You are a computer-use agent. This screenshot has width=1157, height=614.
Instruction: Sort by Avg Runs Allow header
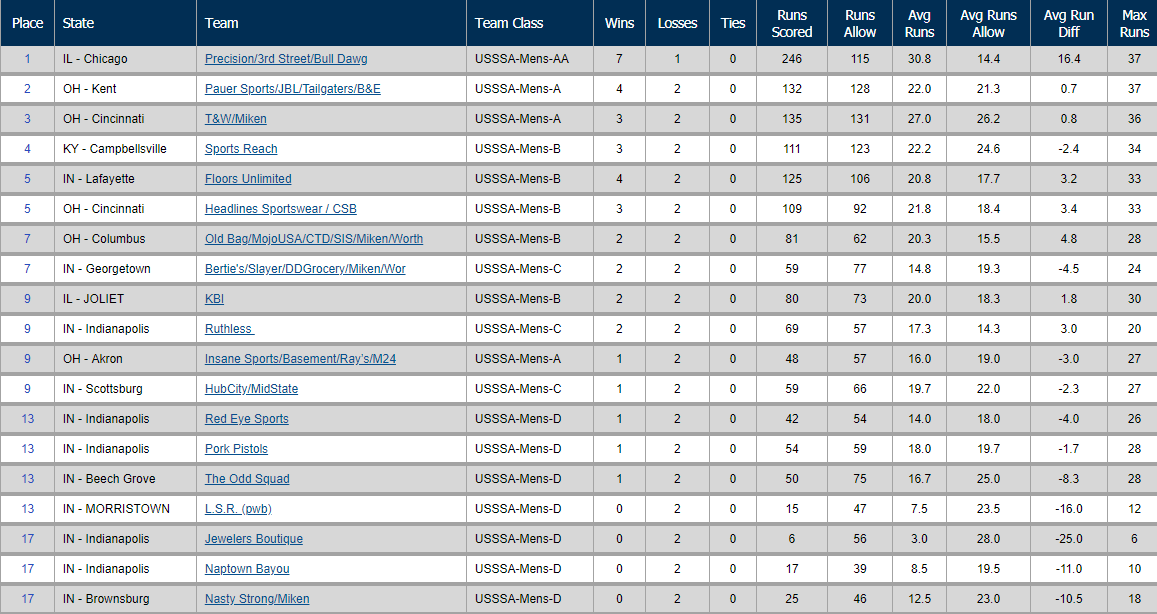(988, 24)
